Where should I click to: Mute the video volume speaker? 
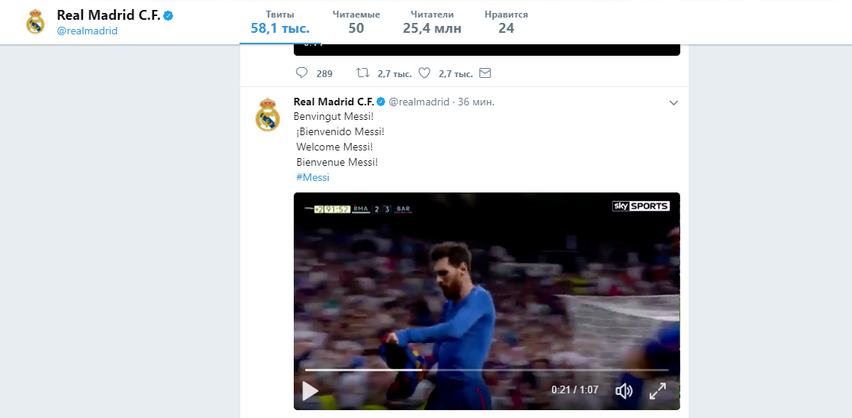[x=624, y=390]
